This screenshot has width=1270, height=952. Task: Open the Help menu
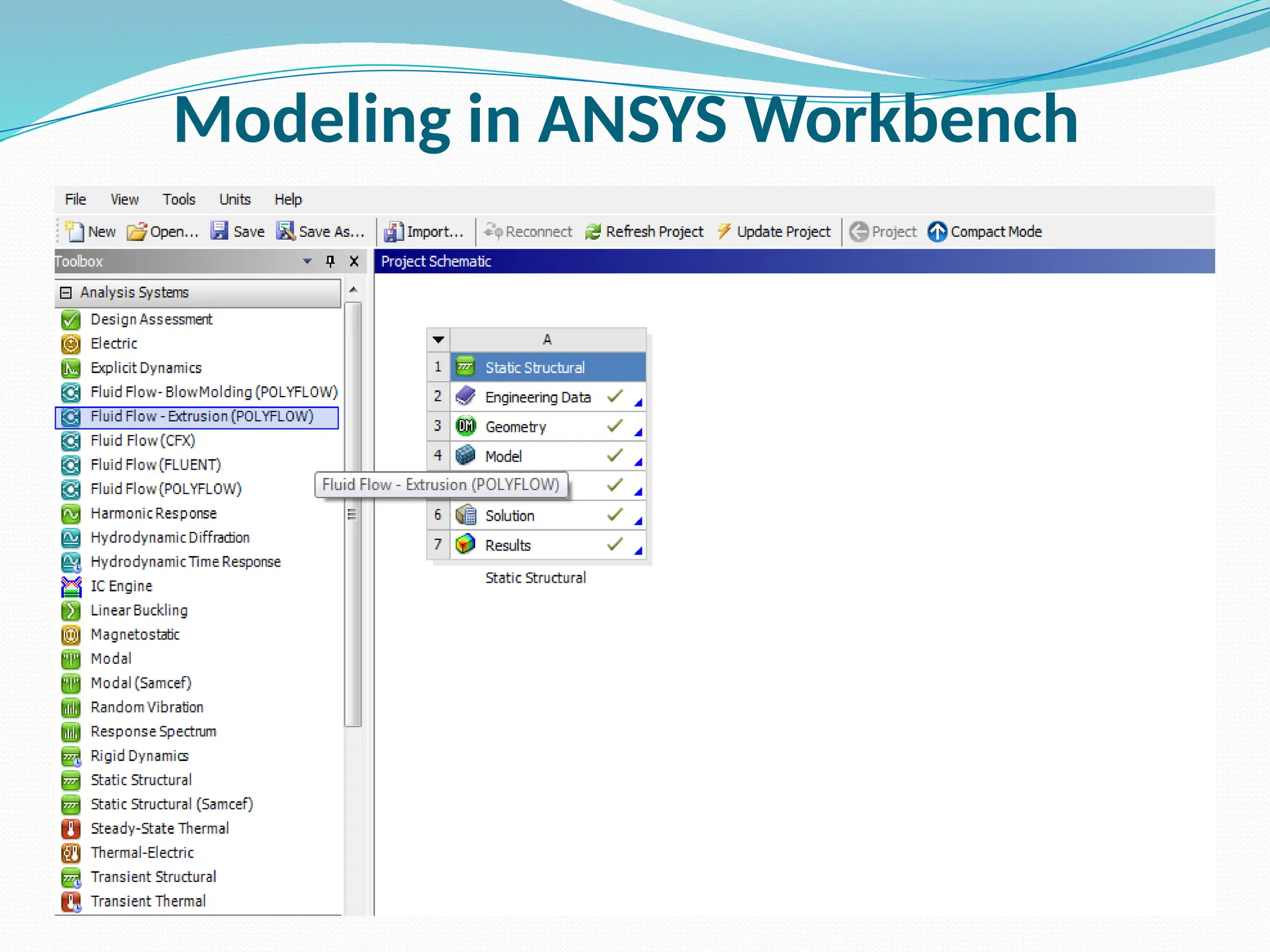(288, 200)
